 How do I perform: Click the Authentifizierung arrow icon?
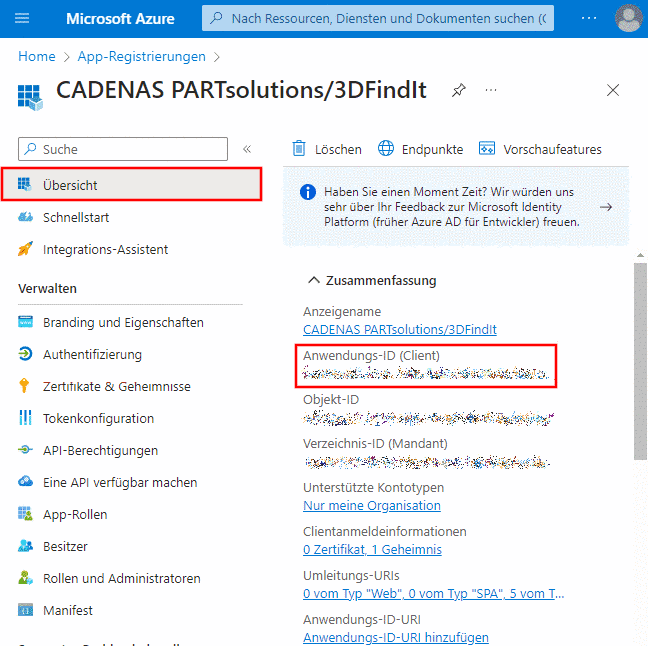pyautogui.click(x=25, y=354)
